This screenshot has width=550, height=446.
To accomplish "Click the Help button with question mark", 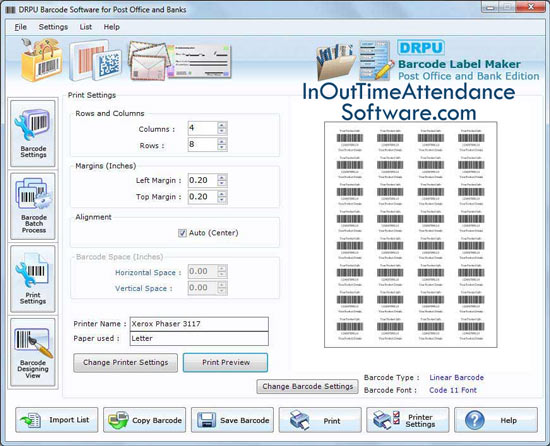I will (496, 420).
